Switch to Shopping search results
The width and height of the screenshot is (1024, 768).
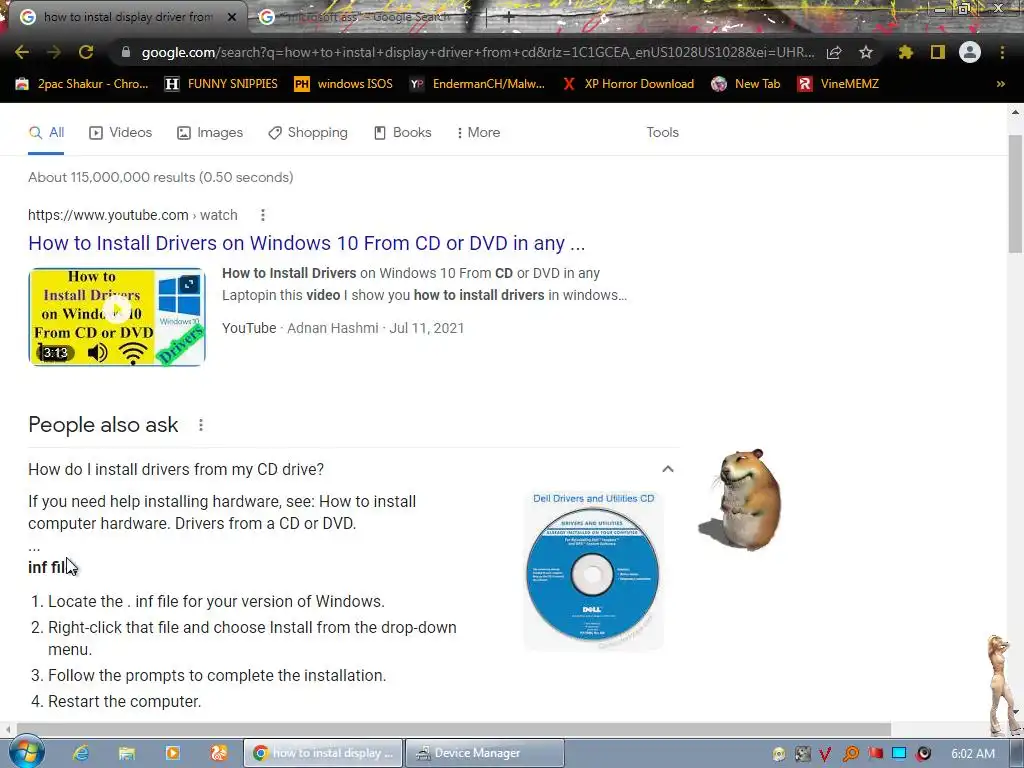tap(308, 133)
